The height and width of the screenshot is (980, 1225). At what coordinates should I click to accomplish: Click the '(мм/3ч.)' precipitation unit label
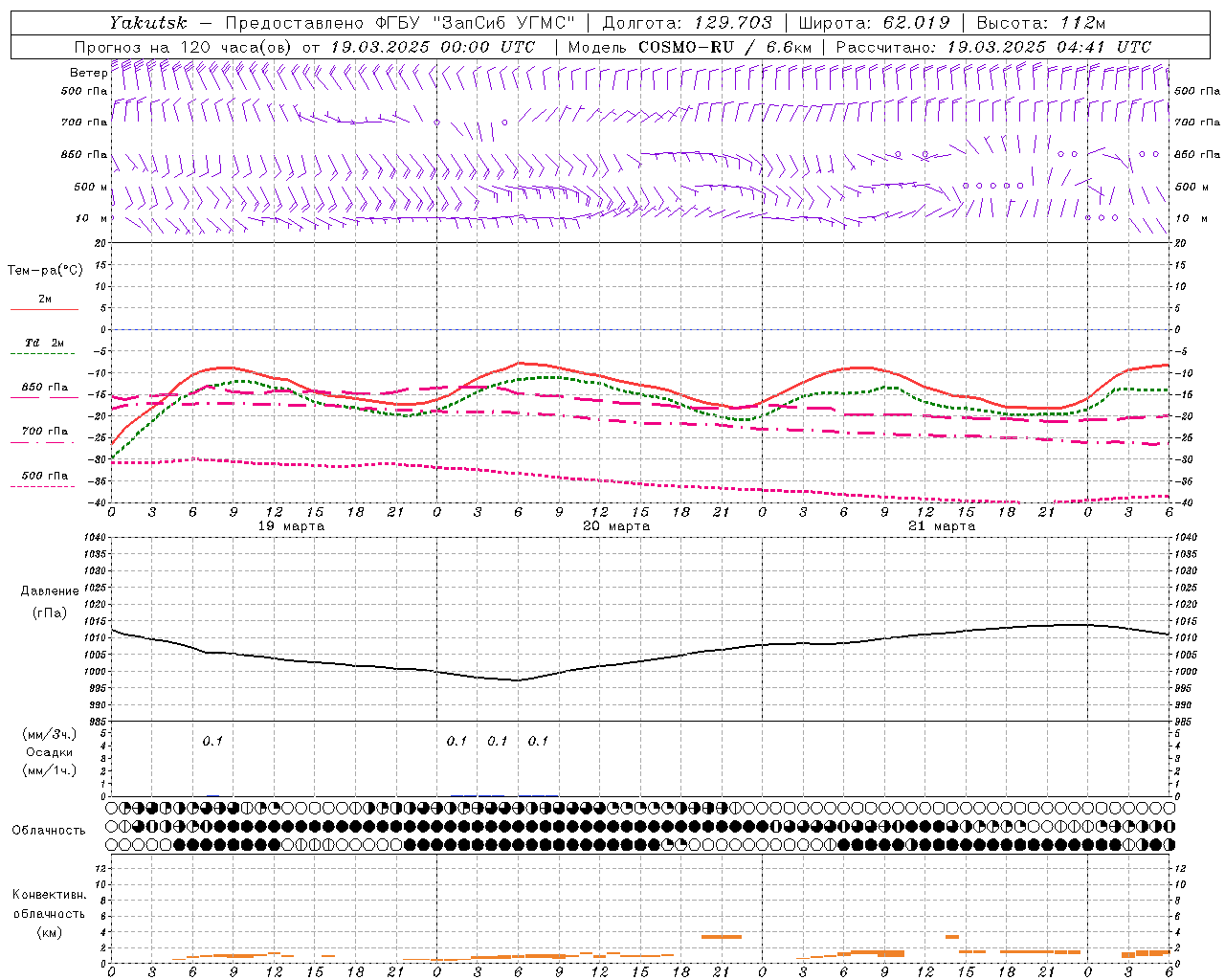(51, 734)
